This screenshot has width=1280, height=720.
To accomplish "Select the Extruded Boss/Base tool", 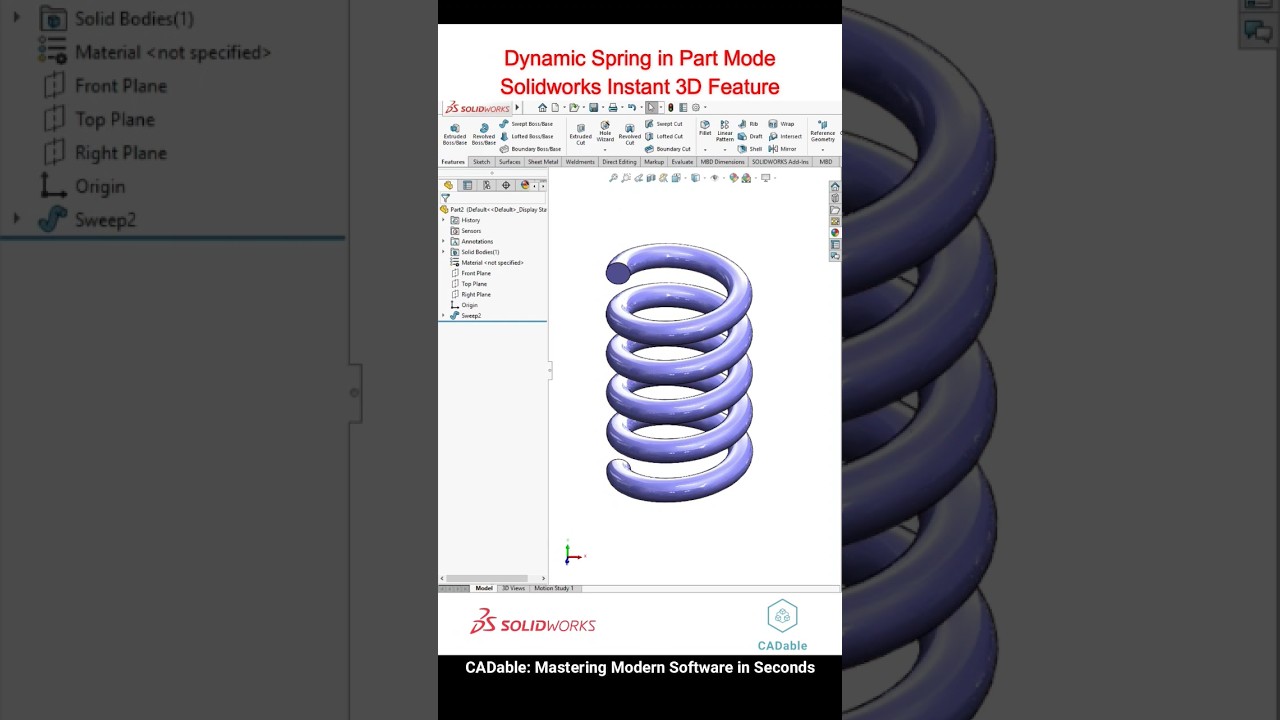I will [x=454, y=135].
